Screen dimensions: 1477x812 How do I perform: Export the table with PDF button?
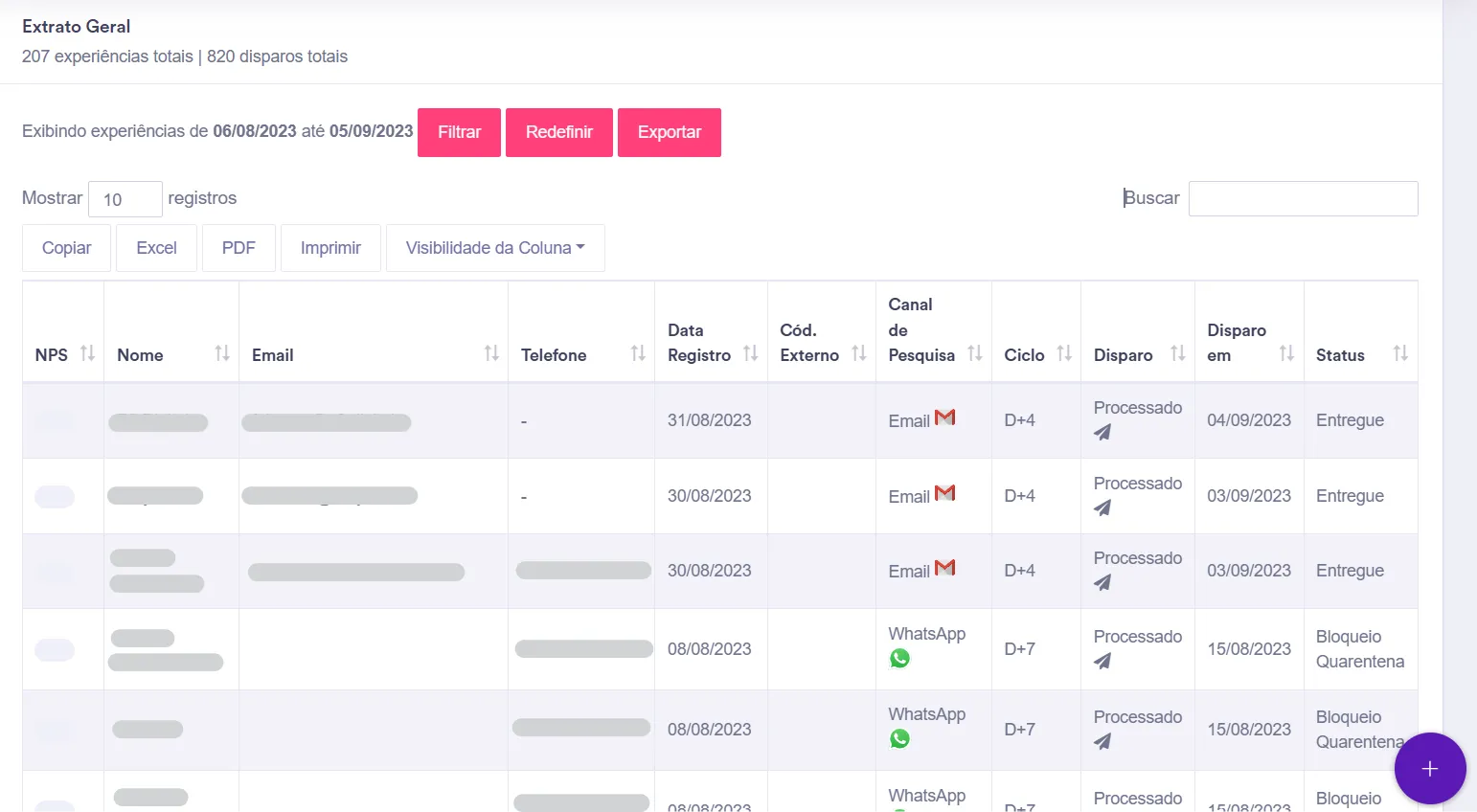point(239,248)
